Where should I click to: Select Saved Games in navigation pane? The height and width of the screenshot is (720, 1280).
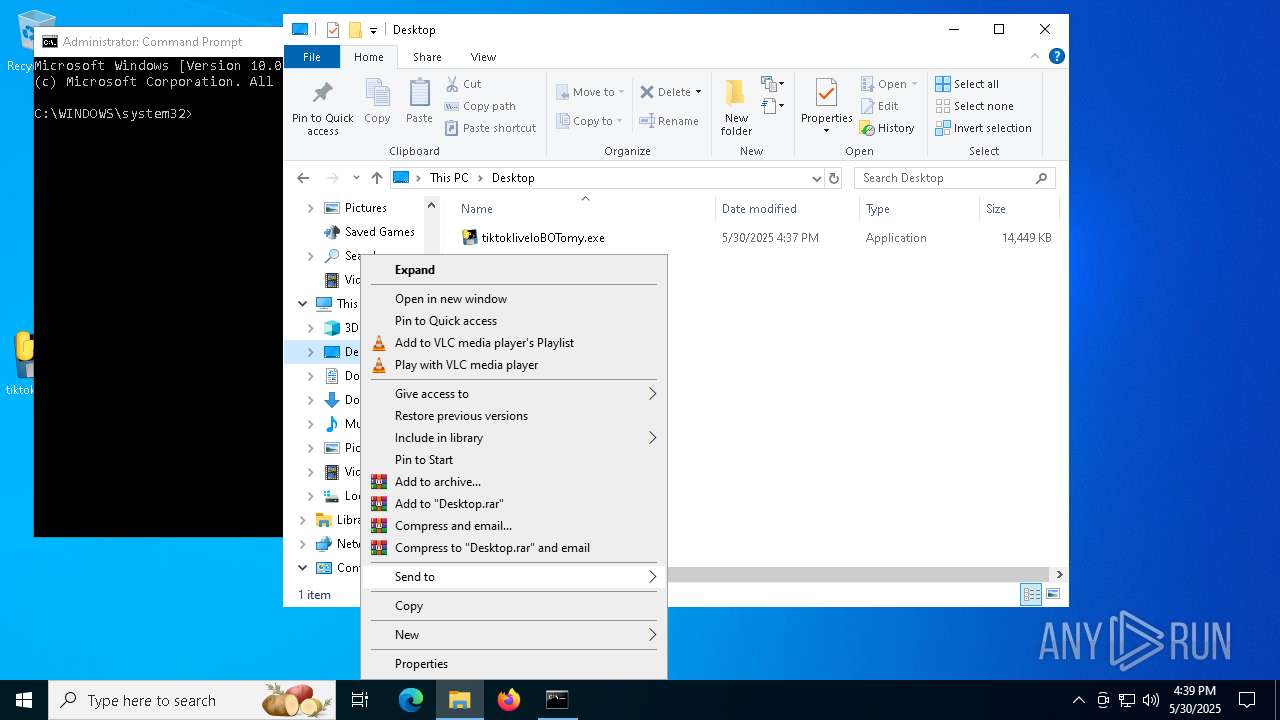pyautogui.click(x=369, y=232)
